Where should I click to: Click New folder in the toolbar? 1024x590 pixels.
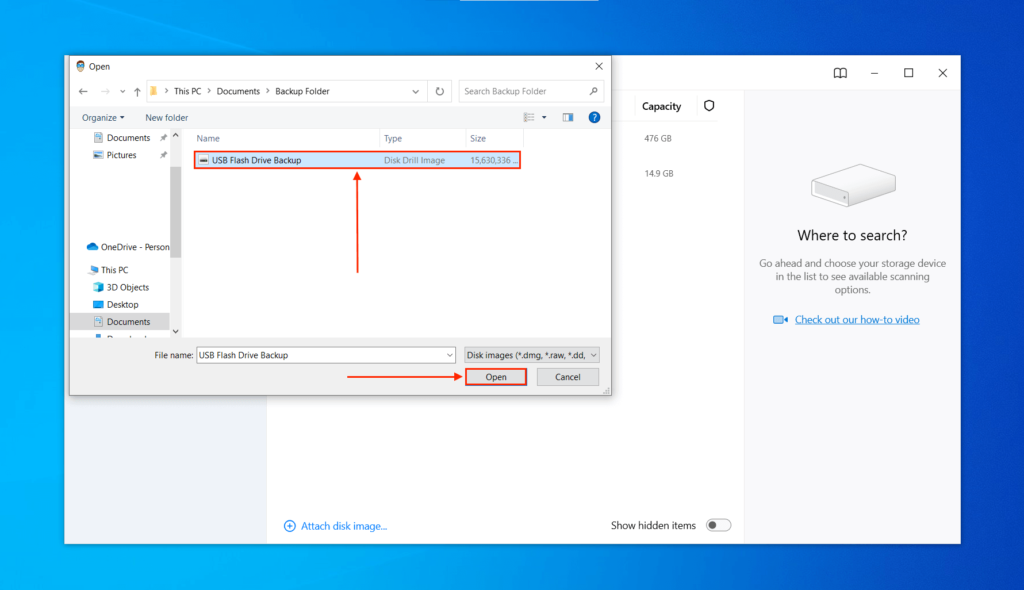click(x=166, y=117)
